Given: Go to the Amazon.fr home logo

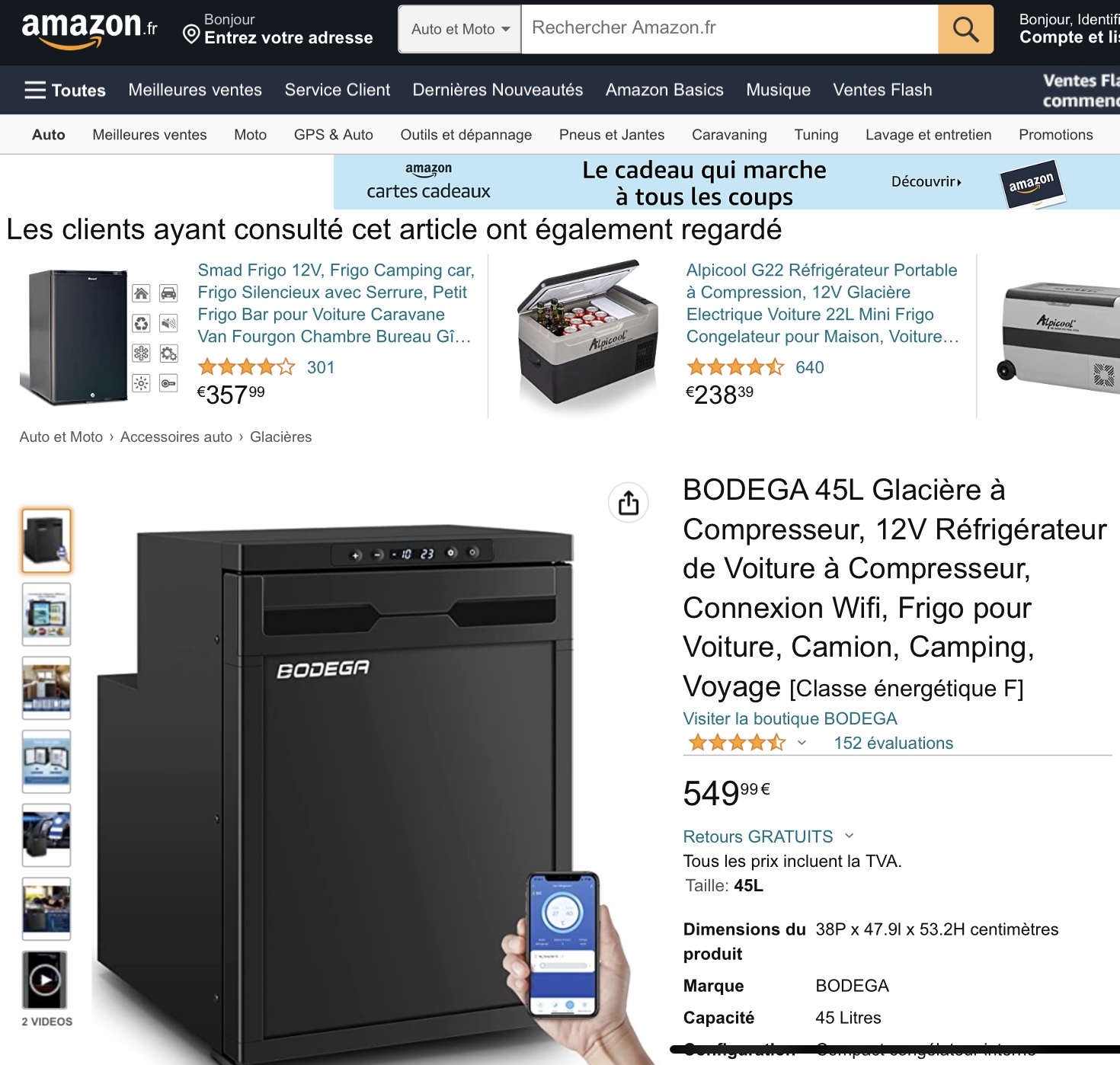Looking at the screenshot, I should point(89,30).
